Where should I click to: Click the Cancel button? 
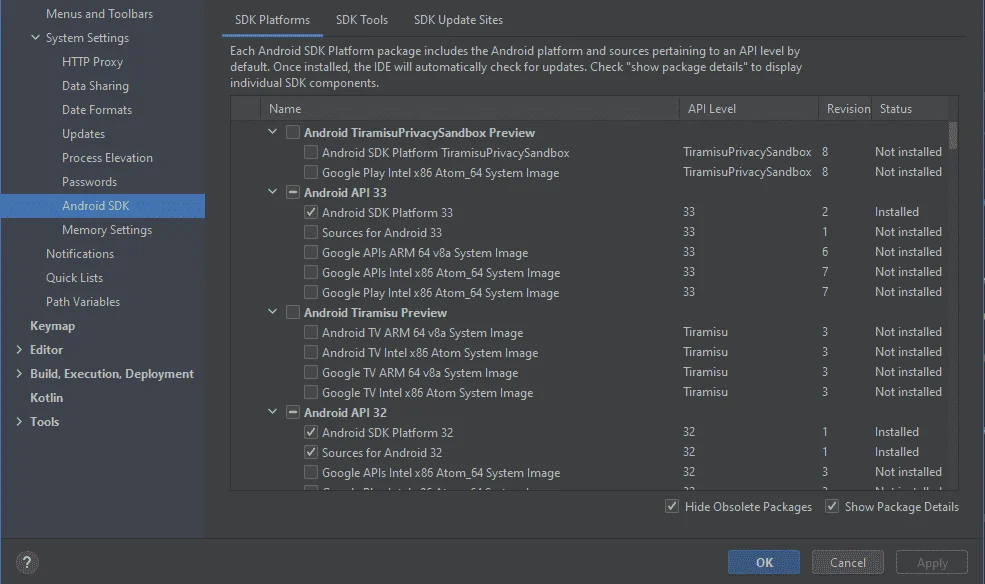coord(847,562)
